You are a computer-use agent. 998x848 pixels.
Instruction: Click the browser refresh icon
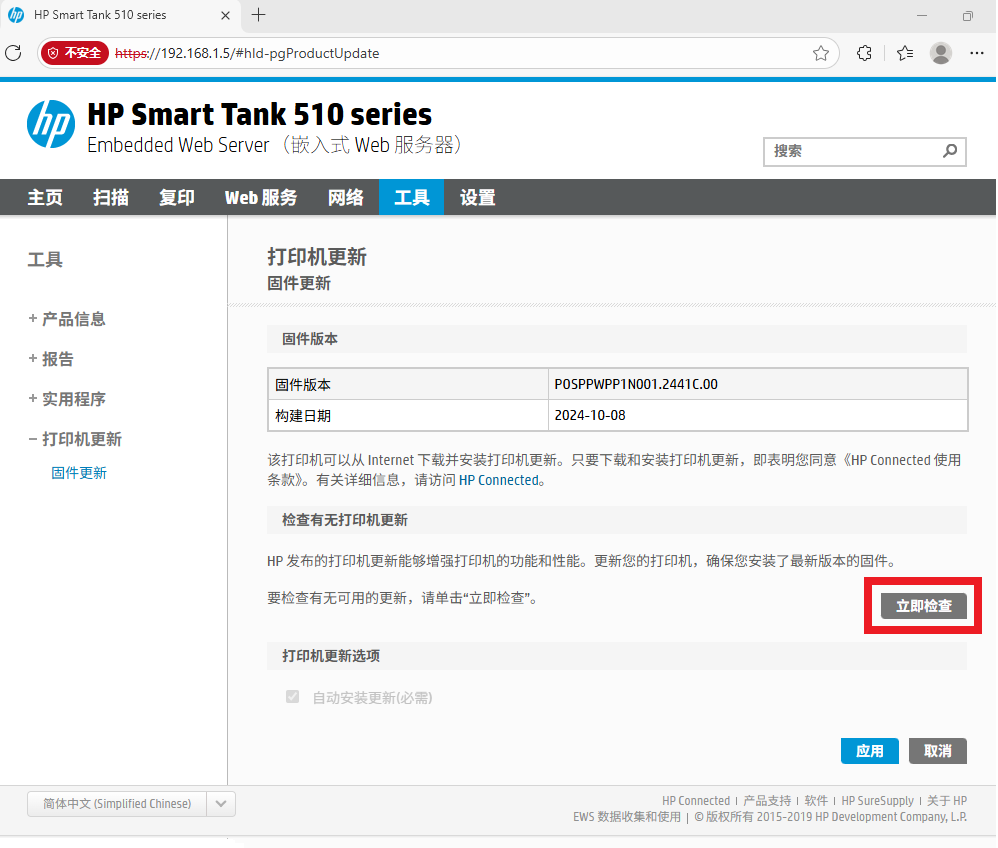[x=14, y=53]
